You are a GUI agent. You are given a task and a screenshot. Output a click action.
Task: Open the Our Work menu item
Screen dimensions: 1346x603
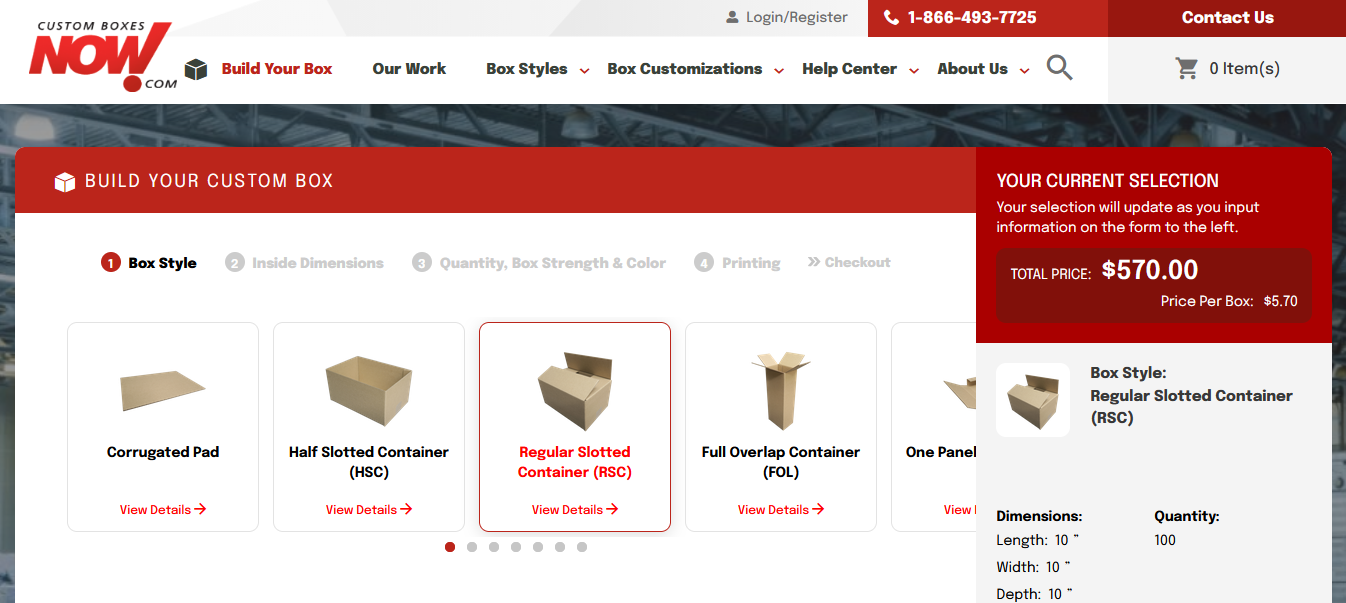pos(409,69)
